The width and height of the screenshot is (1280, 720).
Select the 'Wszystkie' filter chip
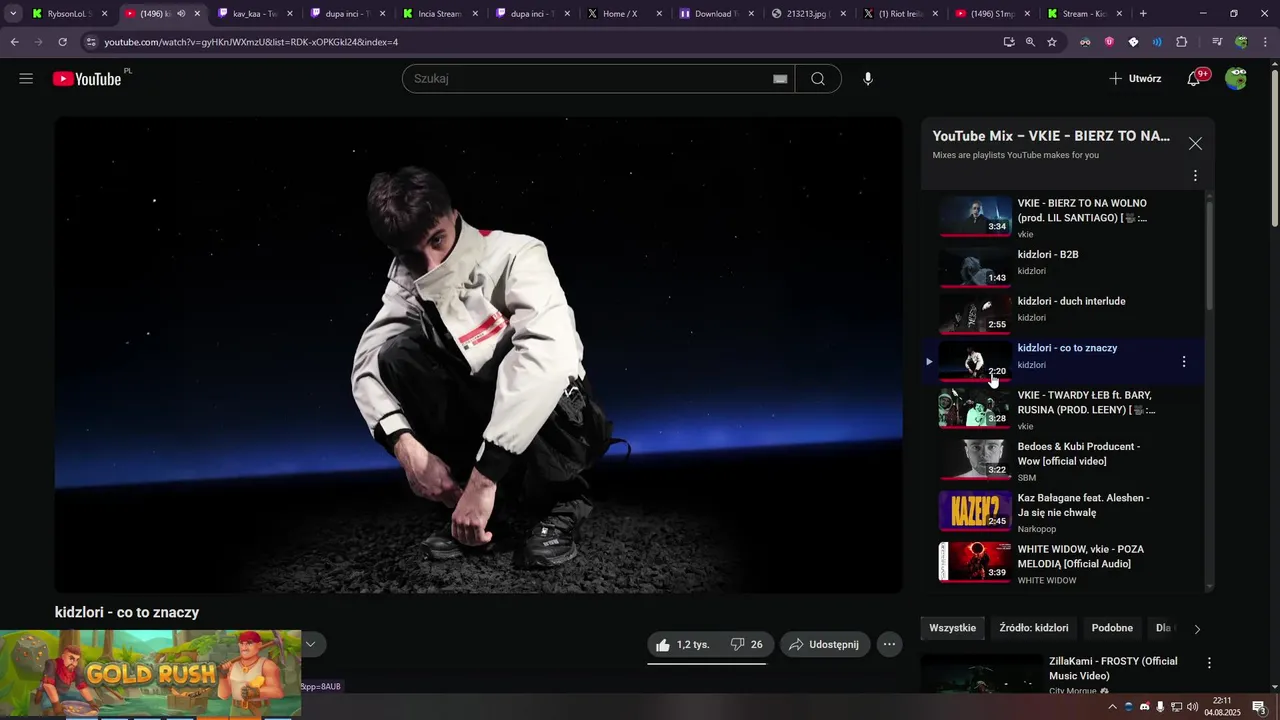tap(952, 628)
